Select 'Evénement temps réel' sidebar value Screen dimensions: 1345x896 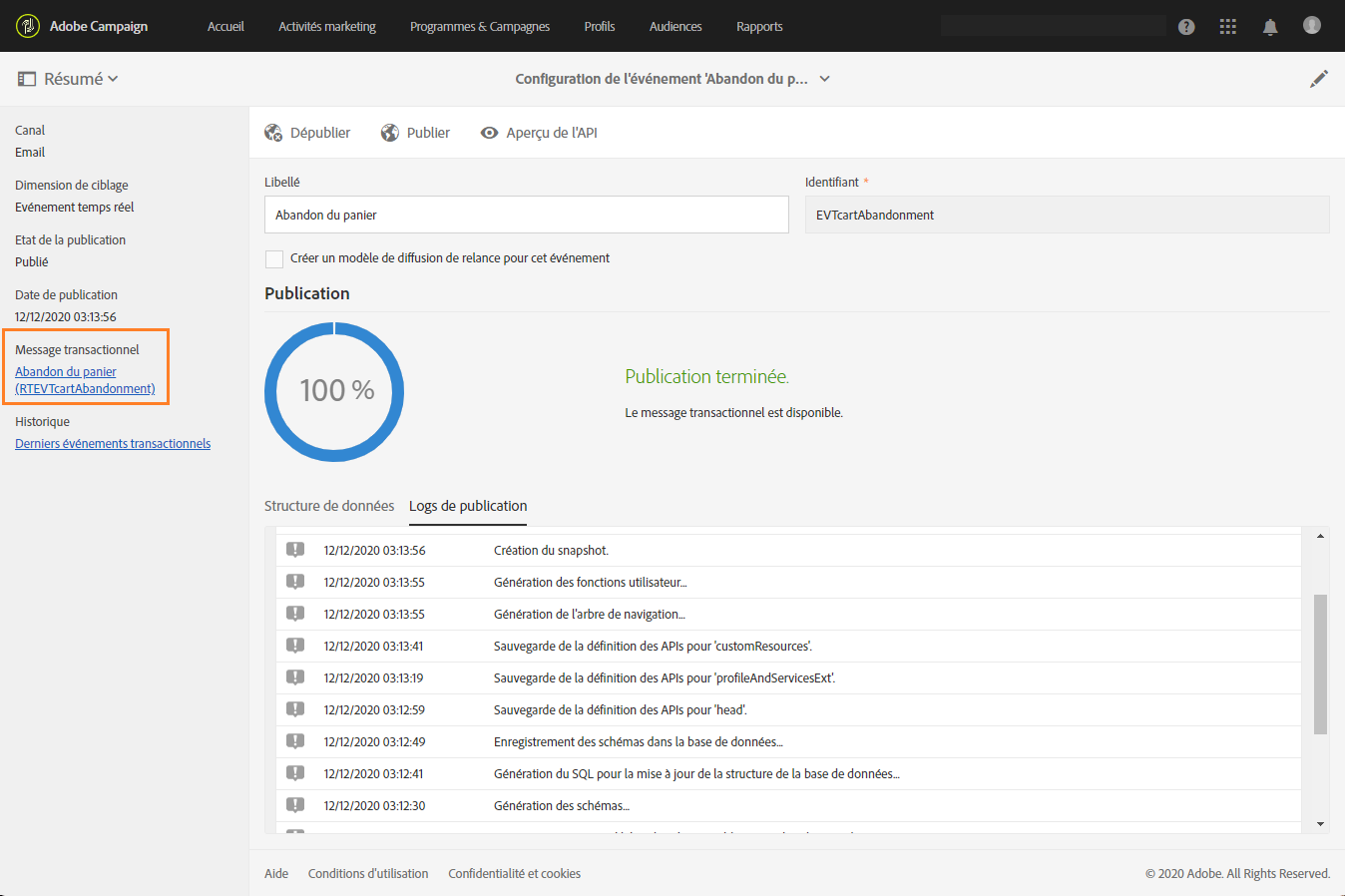point(74,208)
